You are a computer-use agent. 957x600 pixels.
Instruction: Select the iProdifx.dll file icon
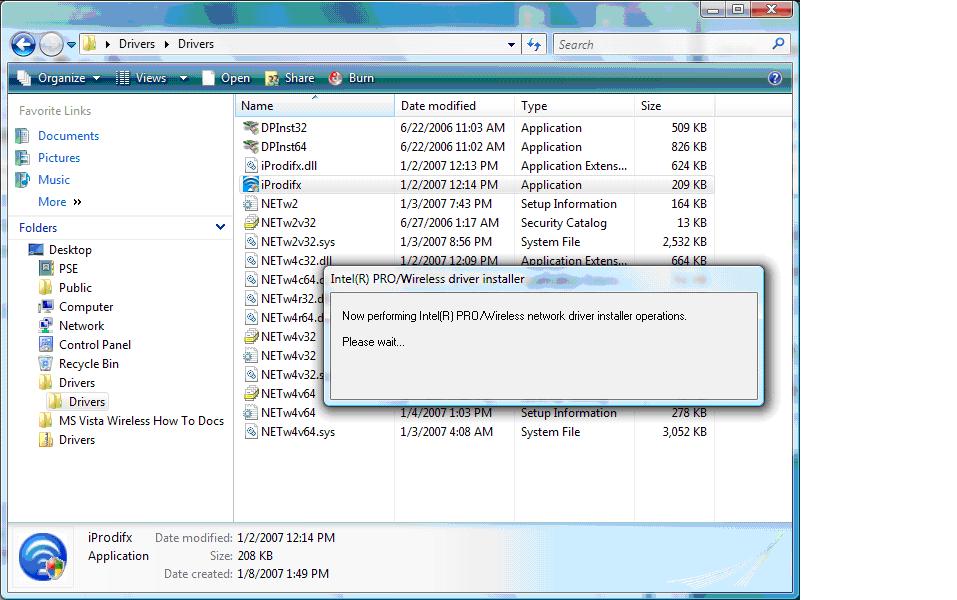point(251,165)
